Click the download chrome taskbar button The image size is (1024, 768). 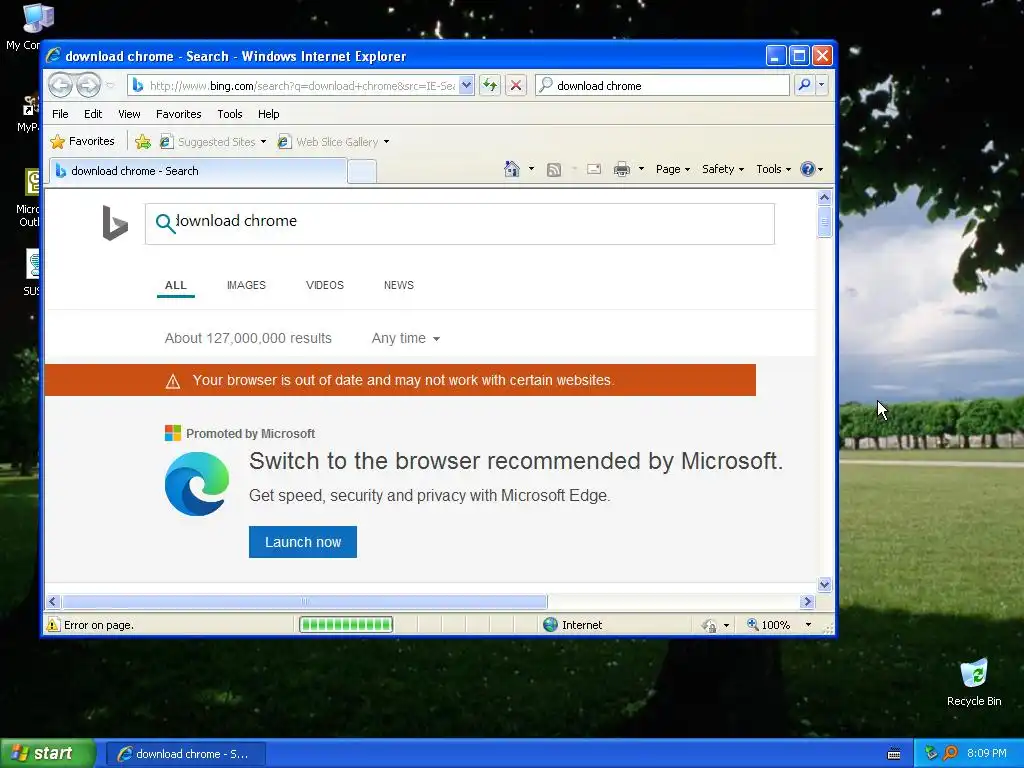click(185, 754)
